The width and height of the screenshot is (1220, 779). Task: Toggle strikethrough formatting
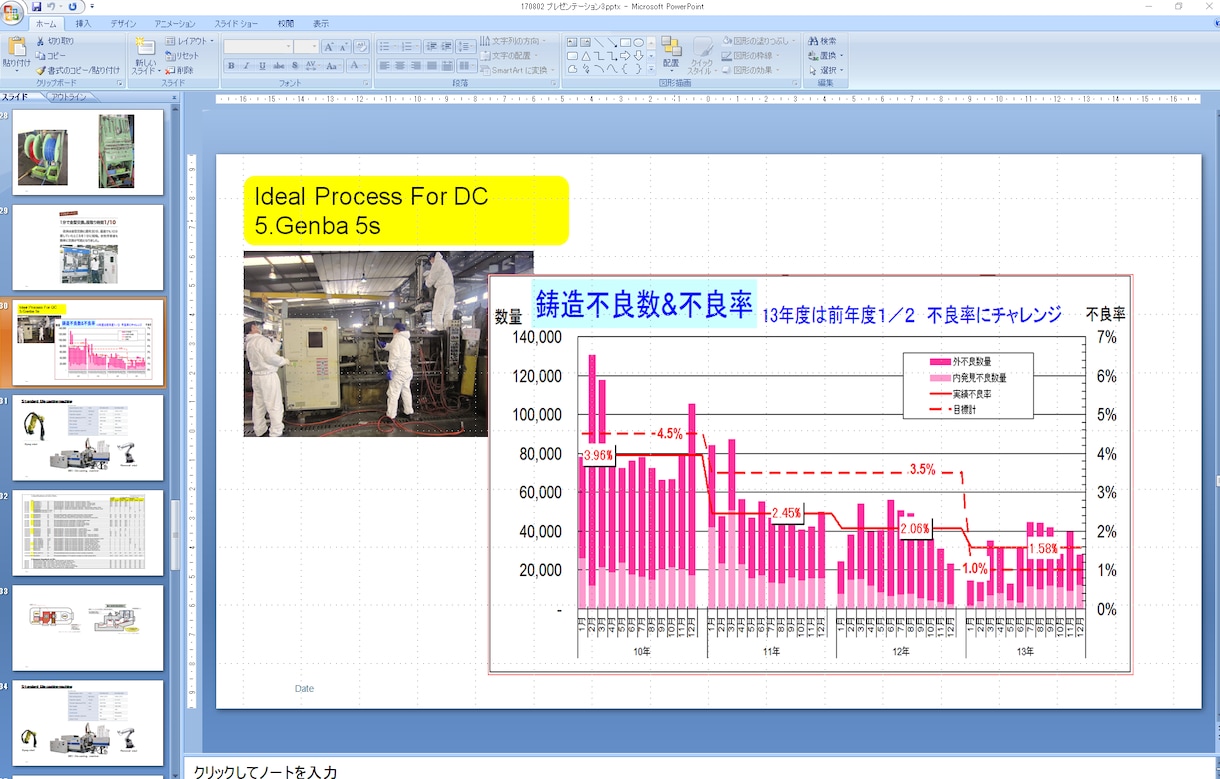(277, 66)
